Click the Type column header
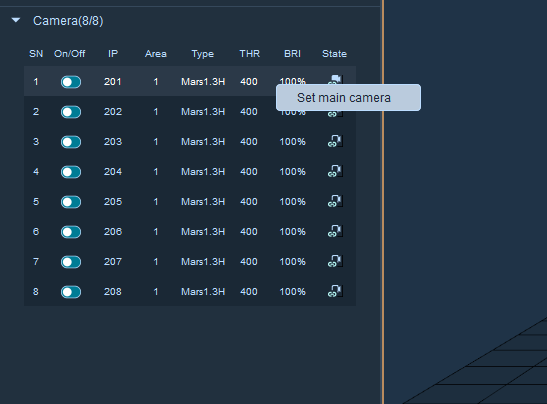Viewport: 547px width, 404px height. pyautogui.click(x=203, y=54)
